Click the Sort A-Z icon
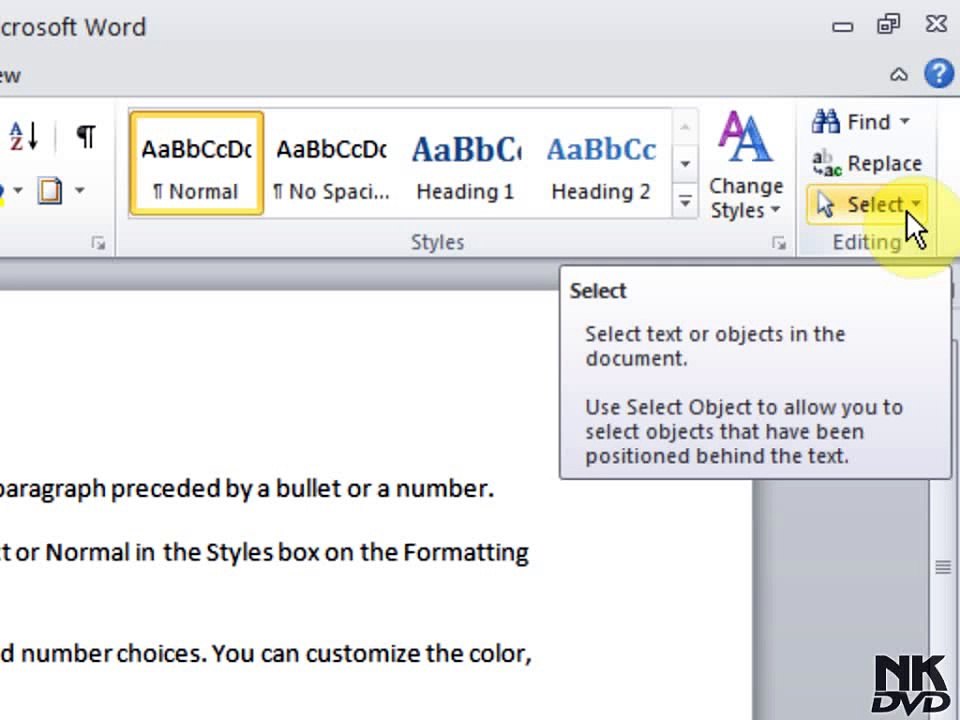960x720 pixels. tap(24, 135)
